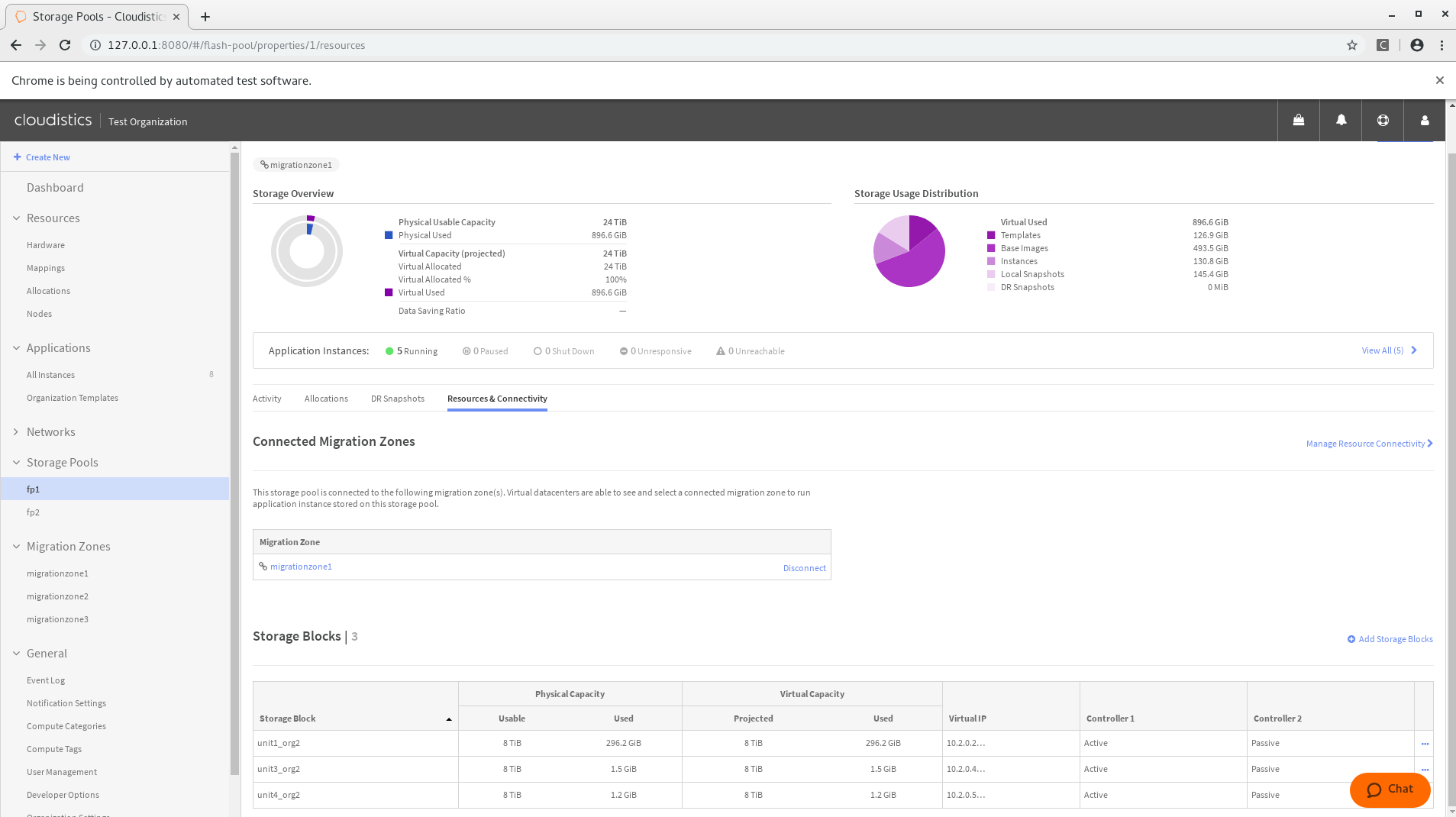Open notifications bell icon
This screenshot has width=1456, height=817.
1341,120
